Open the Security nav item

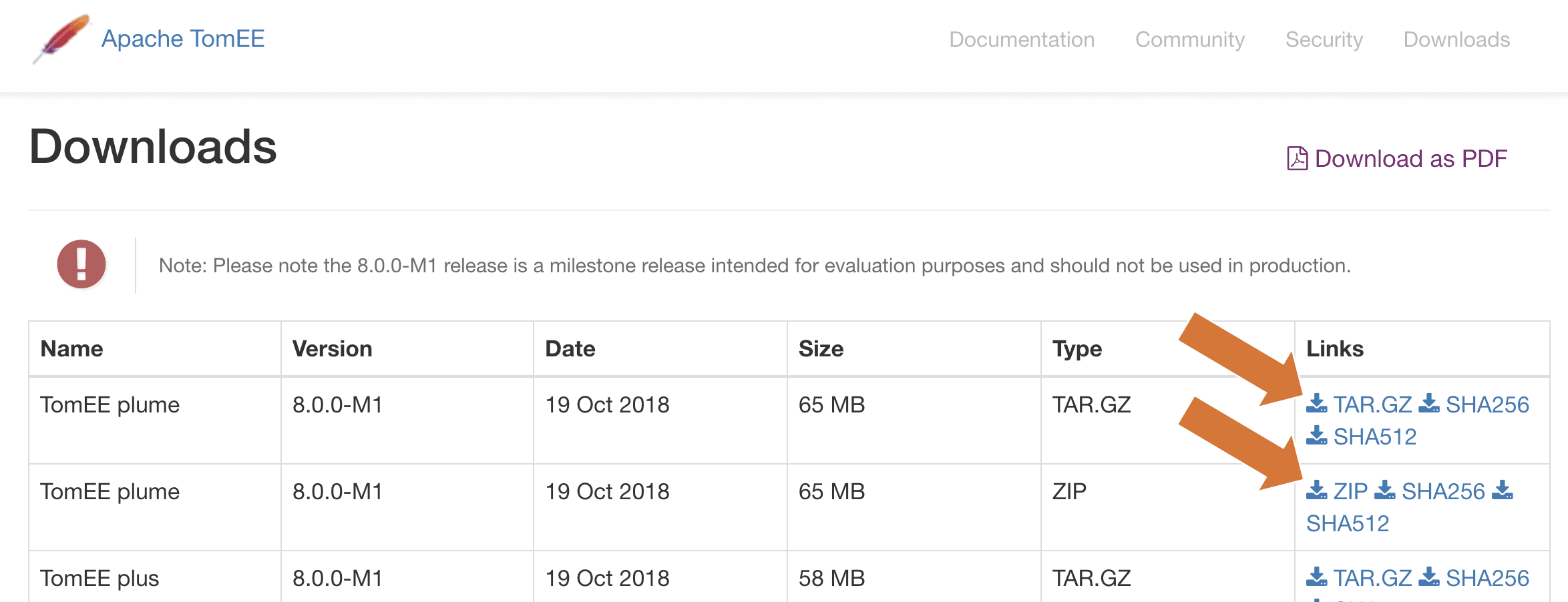point(1324,39)
